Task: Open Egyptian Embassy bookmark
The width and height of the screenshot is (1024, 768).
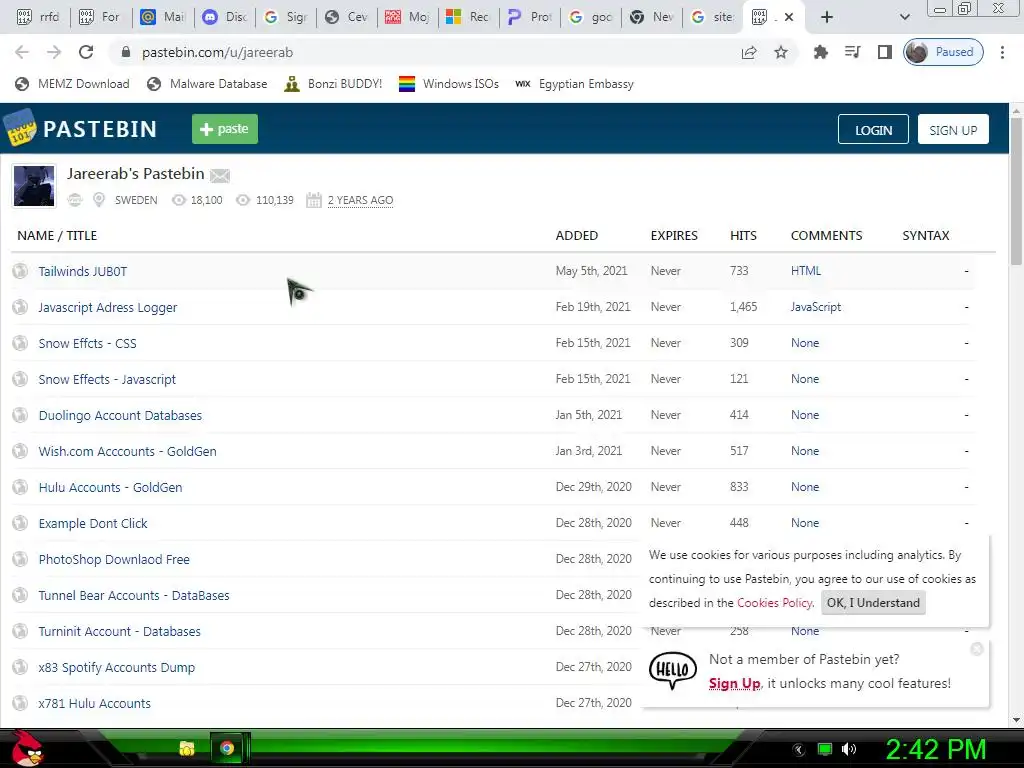Action: [x=574, y=84]
